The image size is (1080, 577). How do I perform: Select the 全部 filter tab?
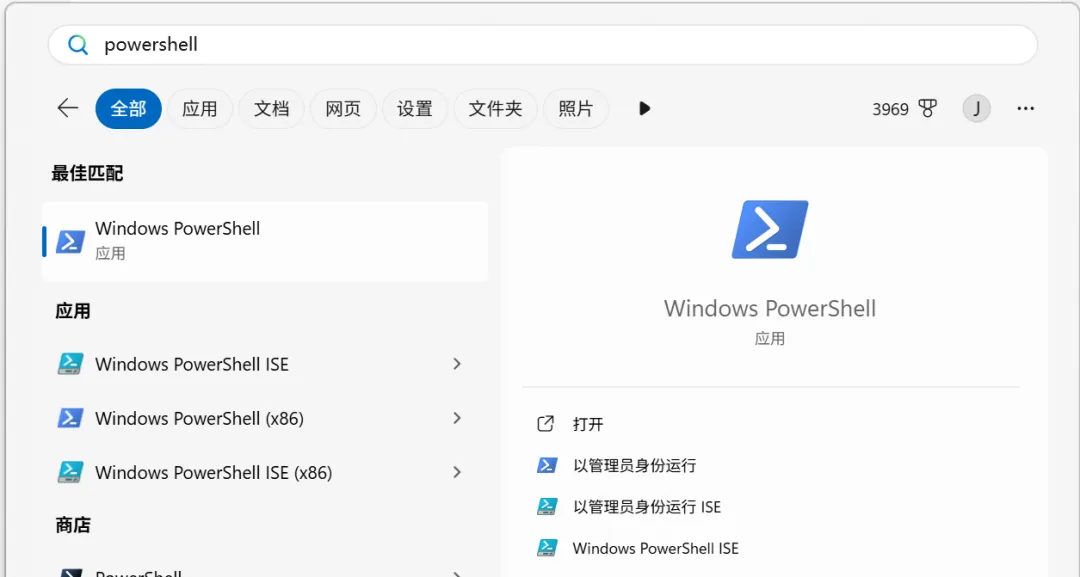tap(129, 109)
